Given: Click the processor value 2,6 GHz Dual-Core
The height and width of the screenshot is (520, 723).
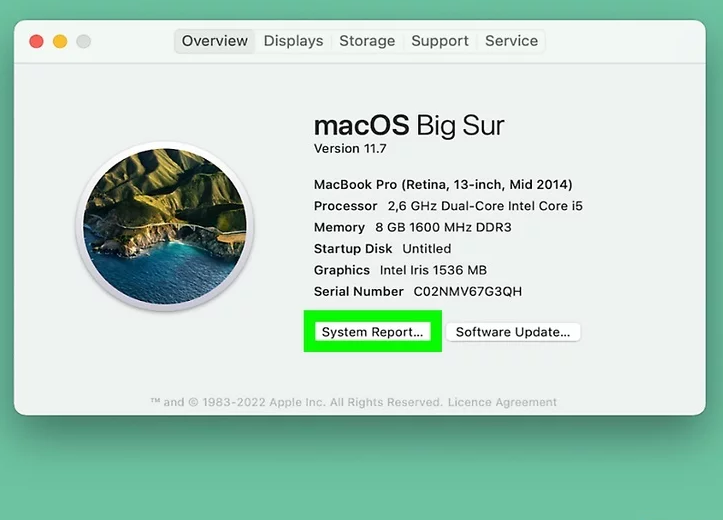Looking at the screenshot, I should click(x=485, y=206).
